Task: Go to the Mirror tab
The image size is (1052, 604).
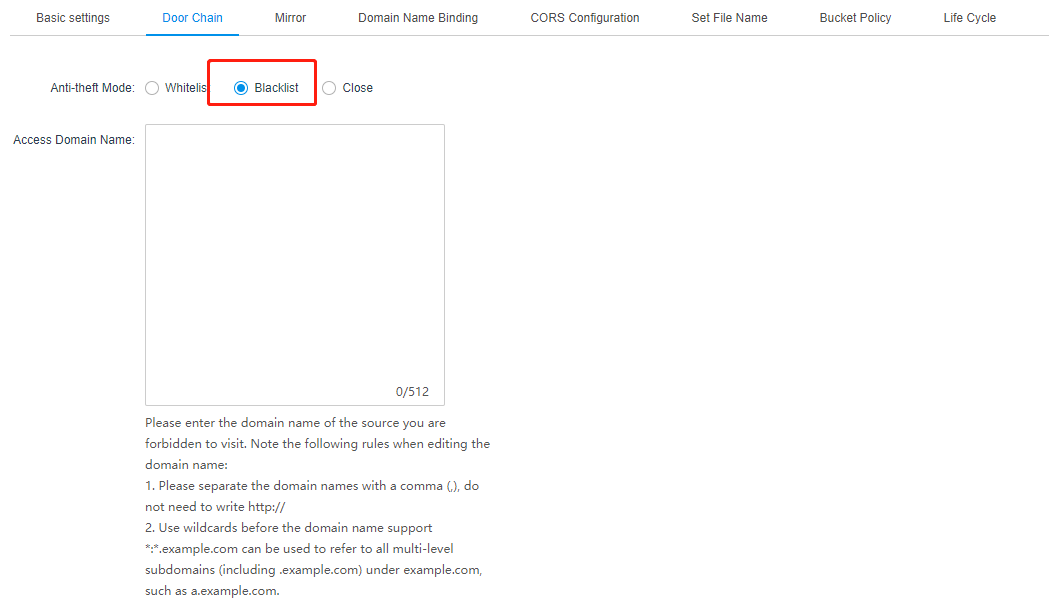Action: pos(291,17)
